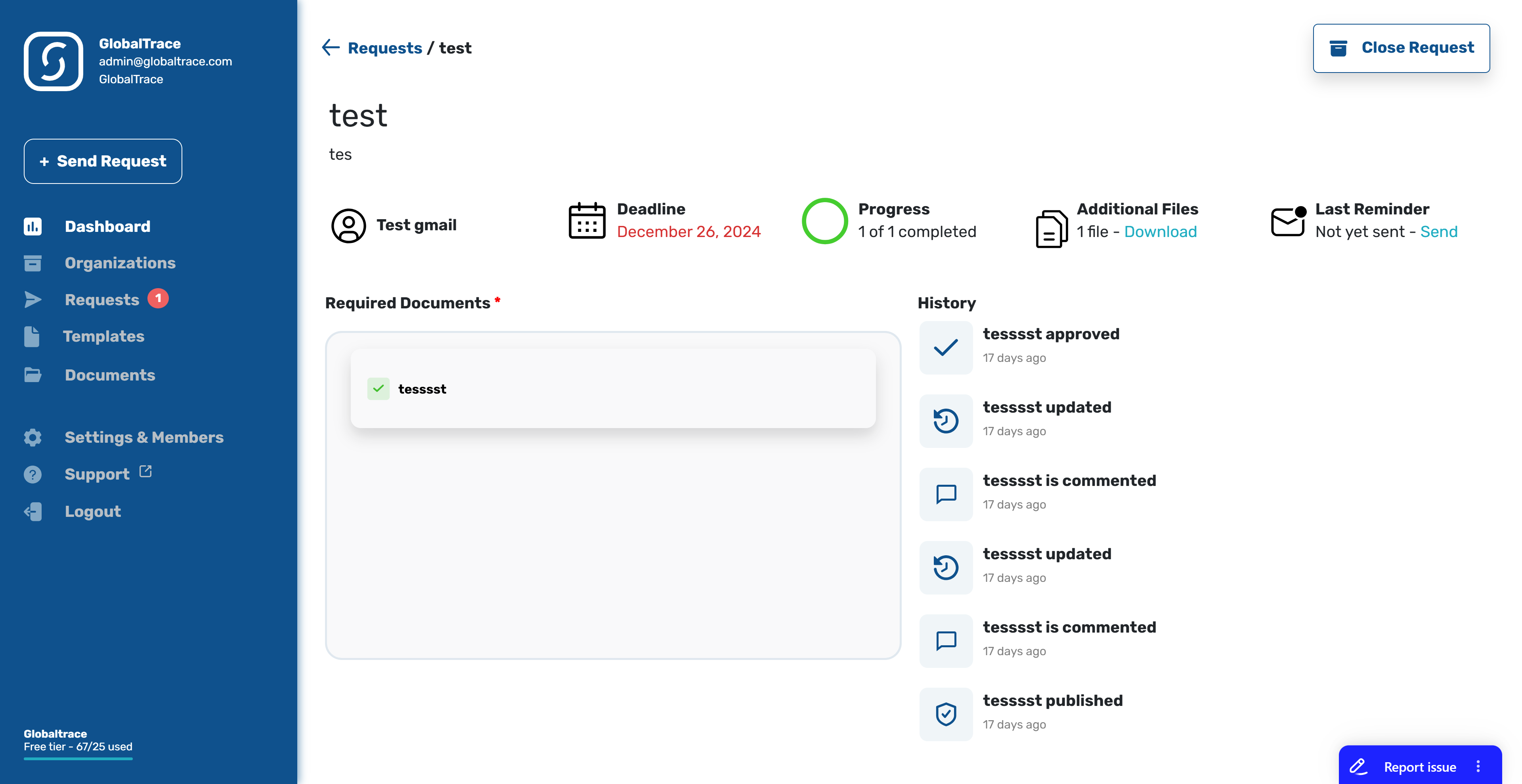The height and width of the screenshot is (784, 1522).
Task: Log out using Logout
Action: tap(93, 512)
